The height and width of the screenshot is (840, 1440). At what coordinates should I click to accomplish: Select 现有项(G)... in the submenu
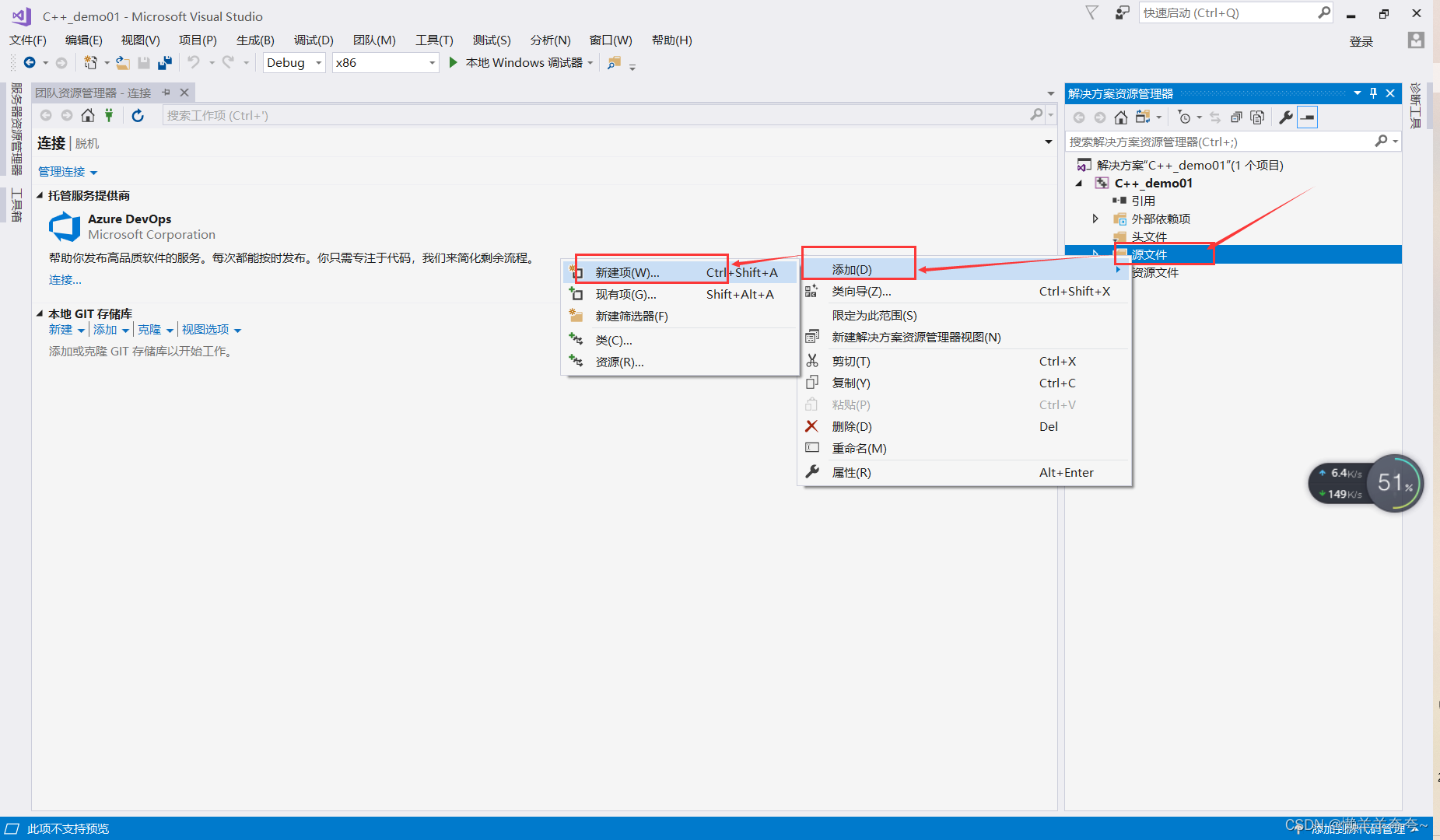tap(680, 294)
